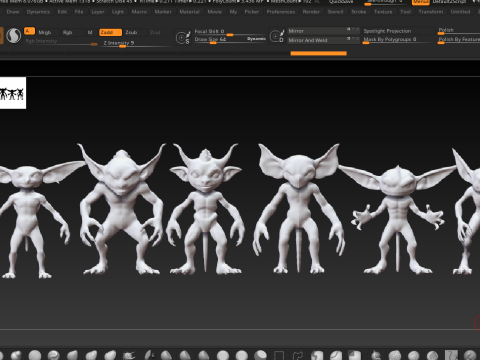
Task: Click the Mirror And Weld button
Action: point(323,40)
